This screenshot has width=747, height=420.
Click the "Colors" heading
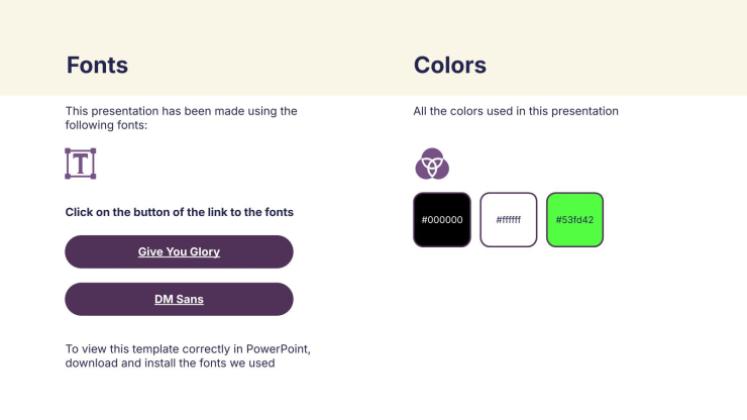(450, 66)
